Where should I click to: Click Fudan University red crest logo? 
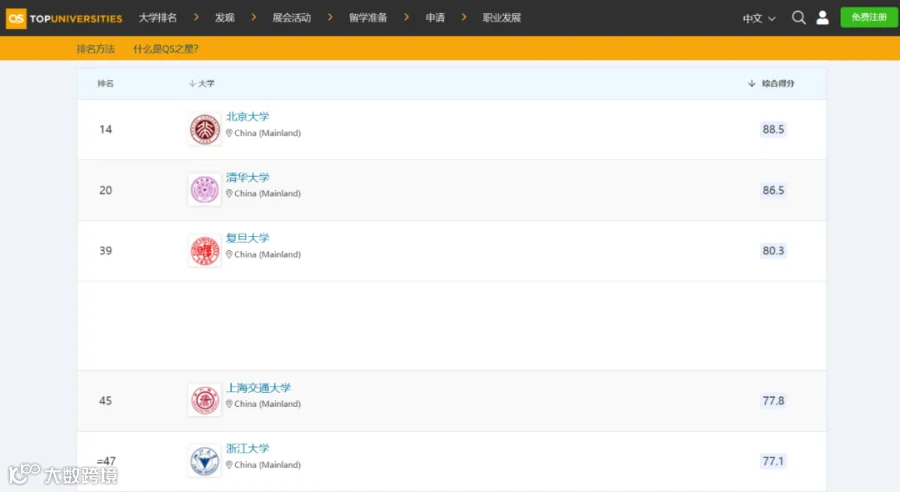205,251
